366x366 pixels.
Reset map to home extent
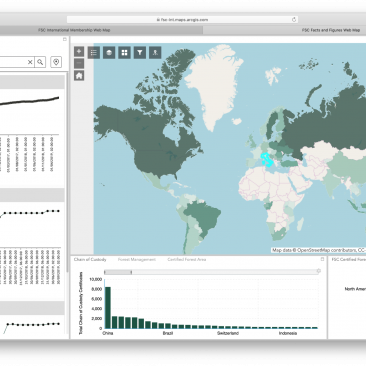pos(79,76)
